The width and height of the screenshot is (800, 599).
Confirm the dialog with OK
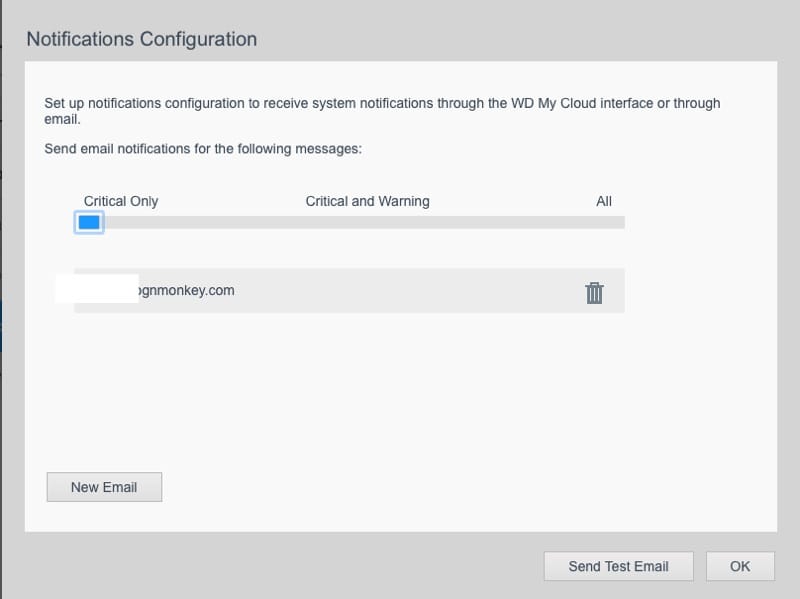(x=740, y=566)
